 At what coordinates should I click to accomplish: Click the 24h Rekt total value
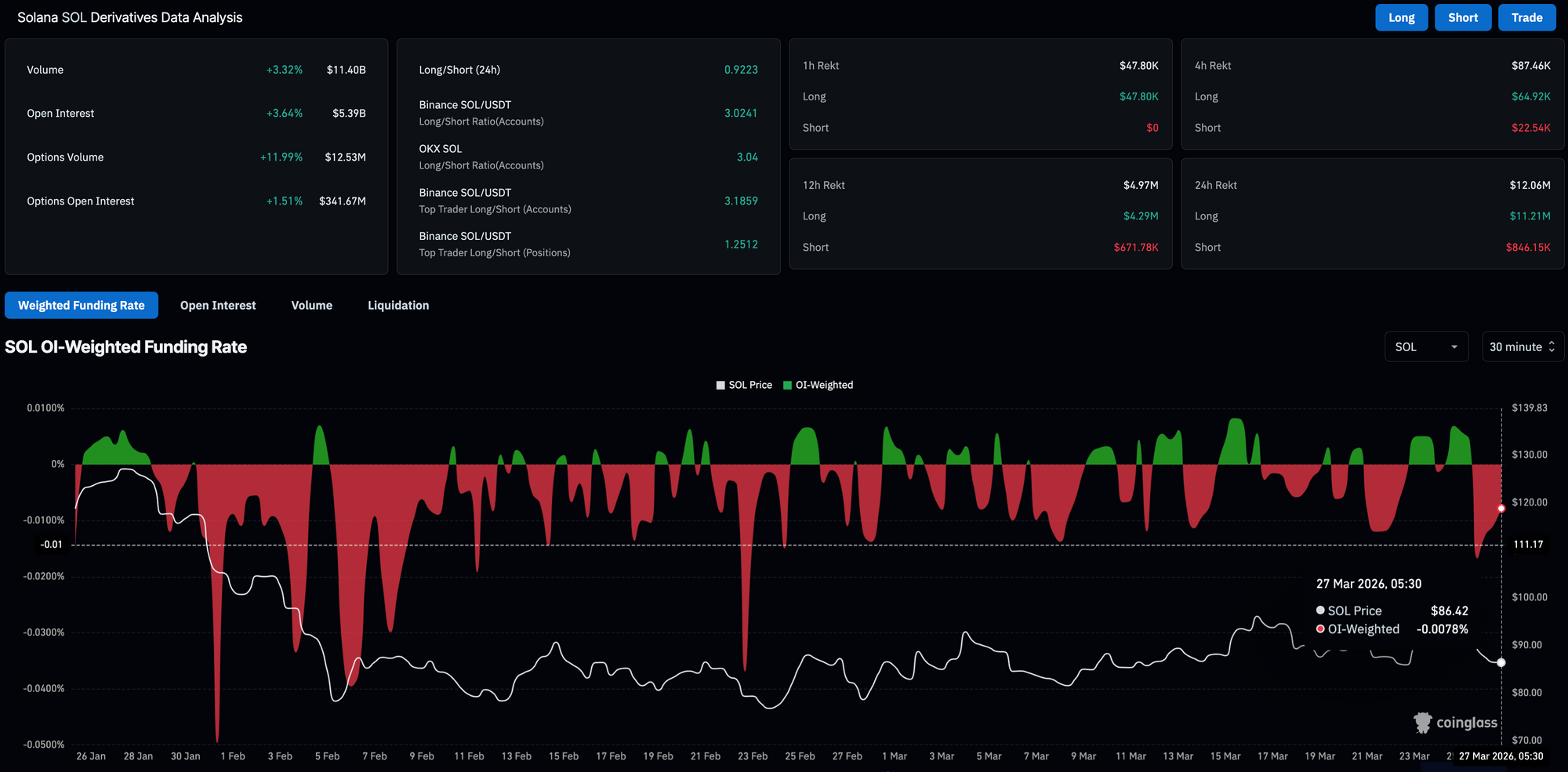[1530, 185]
